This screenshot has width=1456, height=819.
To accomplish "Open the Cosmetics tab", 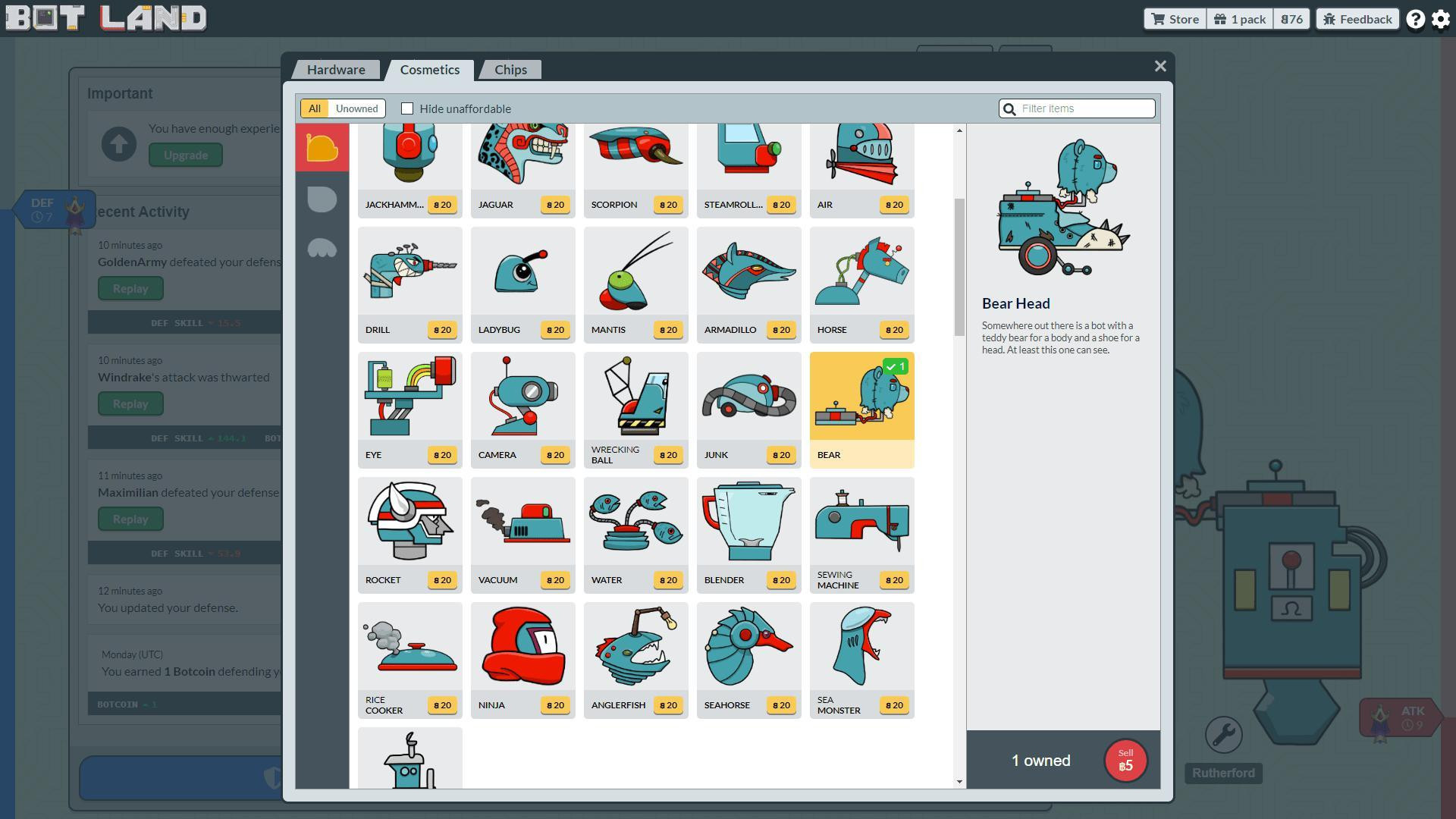I will [430, 70].
